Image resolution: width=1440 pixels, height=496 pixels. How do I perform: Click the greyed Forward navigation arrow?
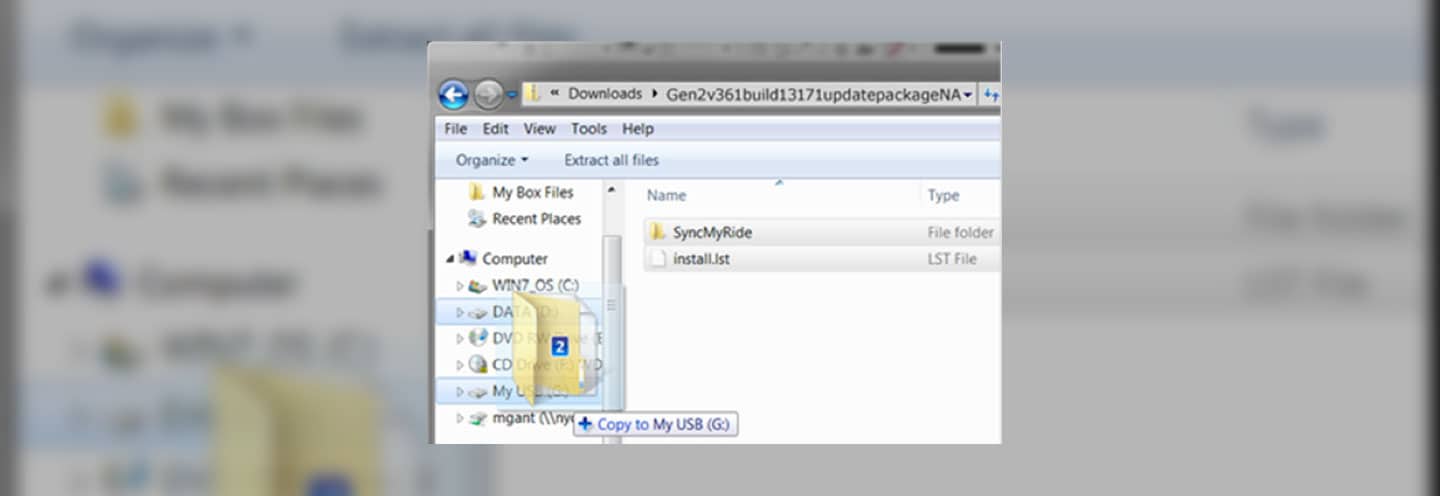coord(488,95)
